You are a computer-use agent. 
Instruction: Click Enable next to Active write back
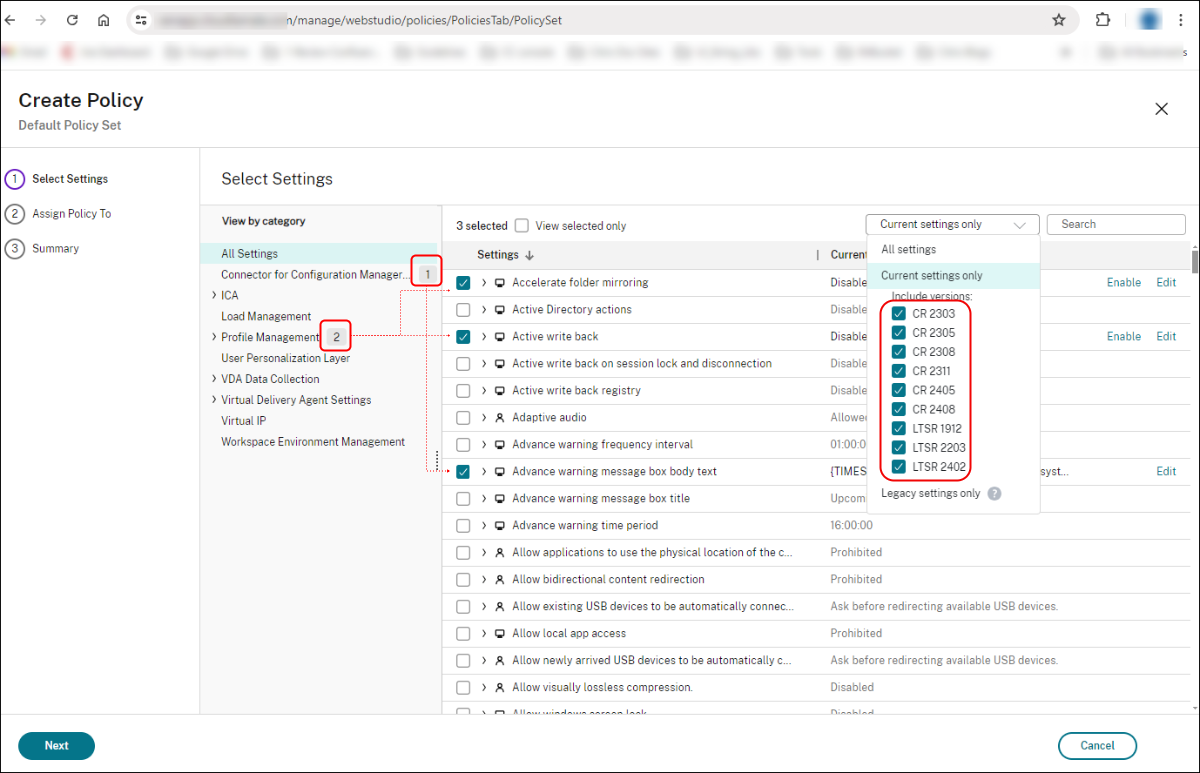1123,336
